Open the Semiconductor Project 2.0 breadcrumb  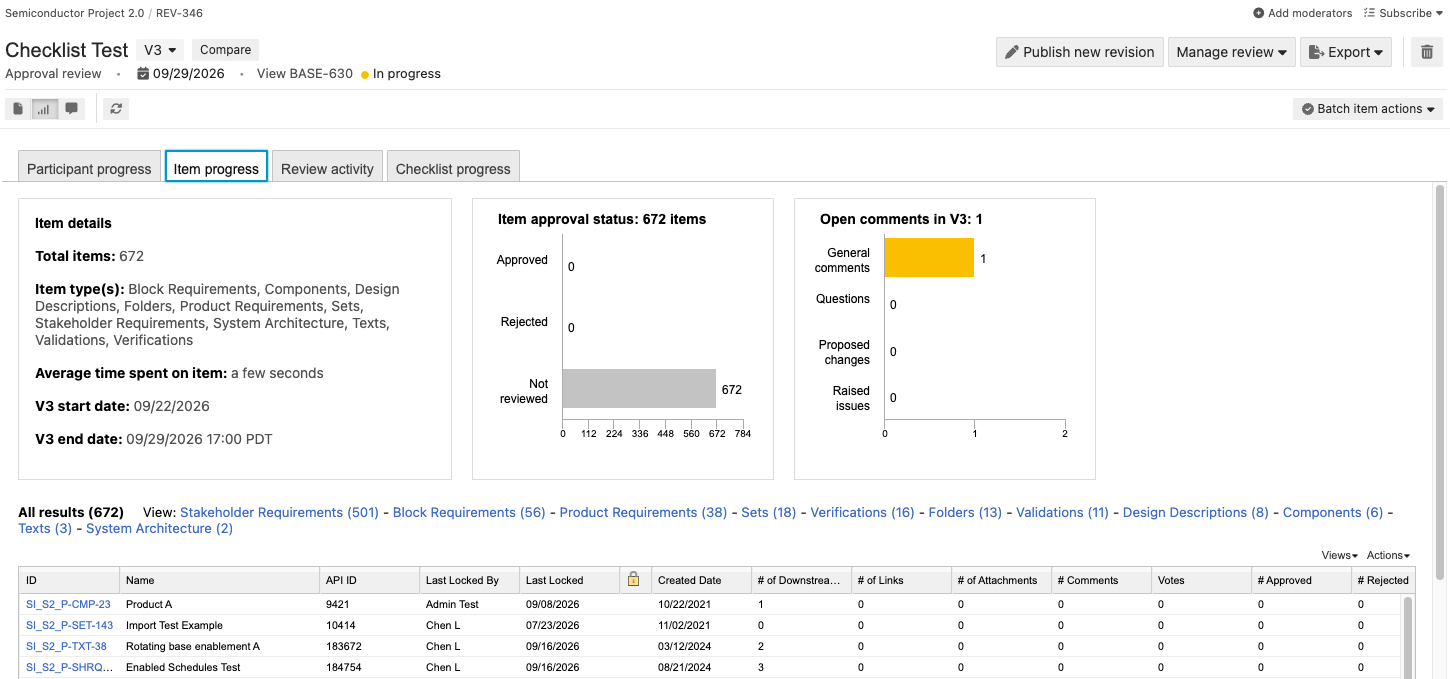75,13
